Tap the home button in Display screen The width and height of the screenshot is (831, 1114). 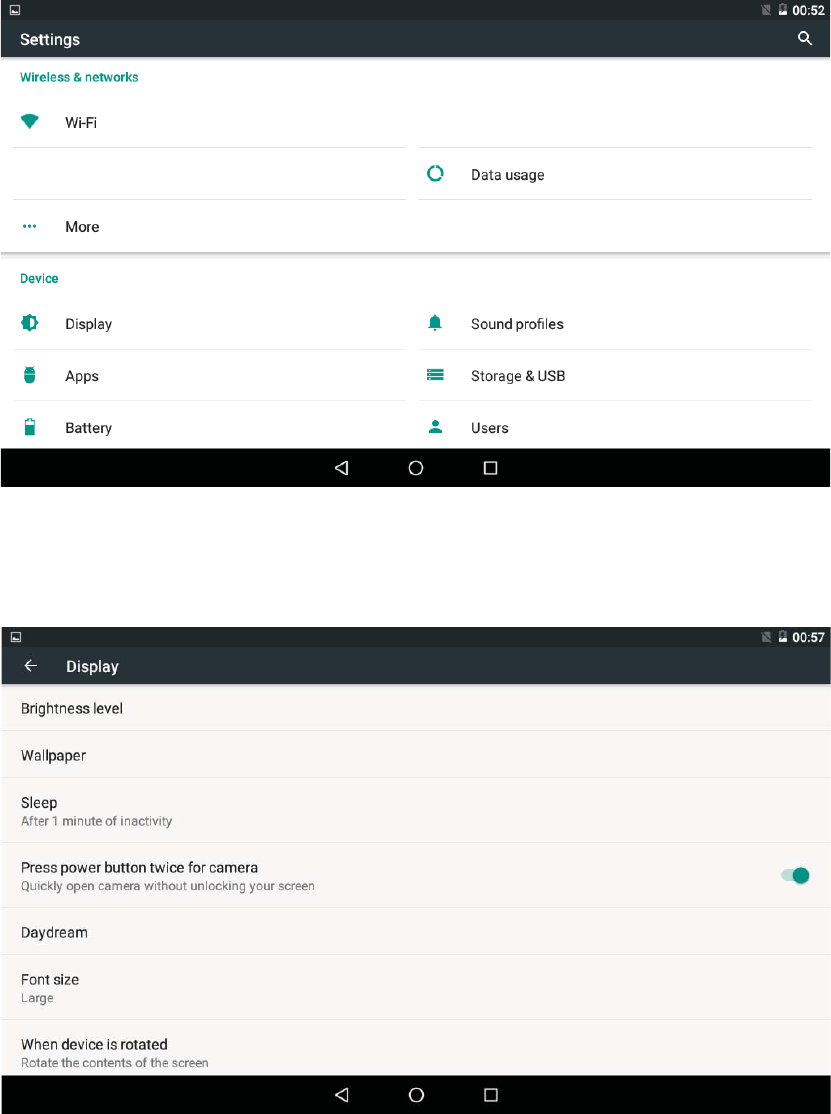tap(416, 1094)
